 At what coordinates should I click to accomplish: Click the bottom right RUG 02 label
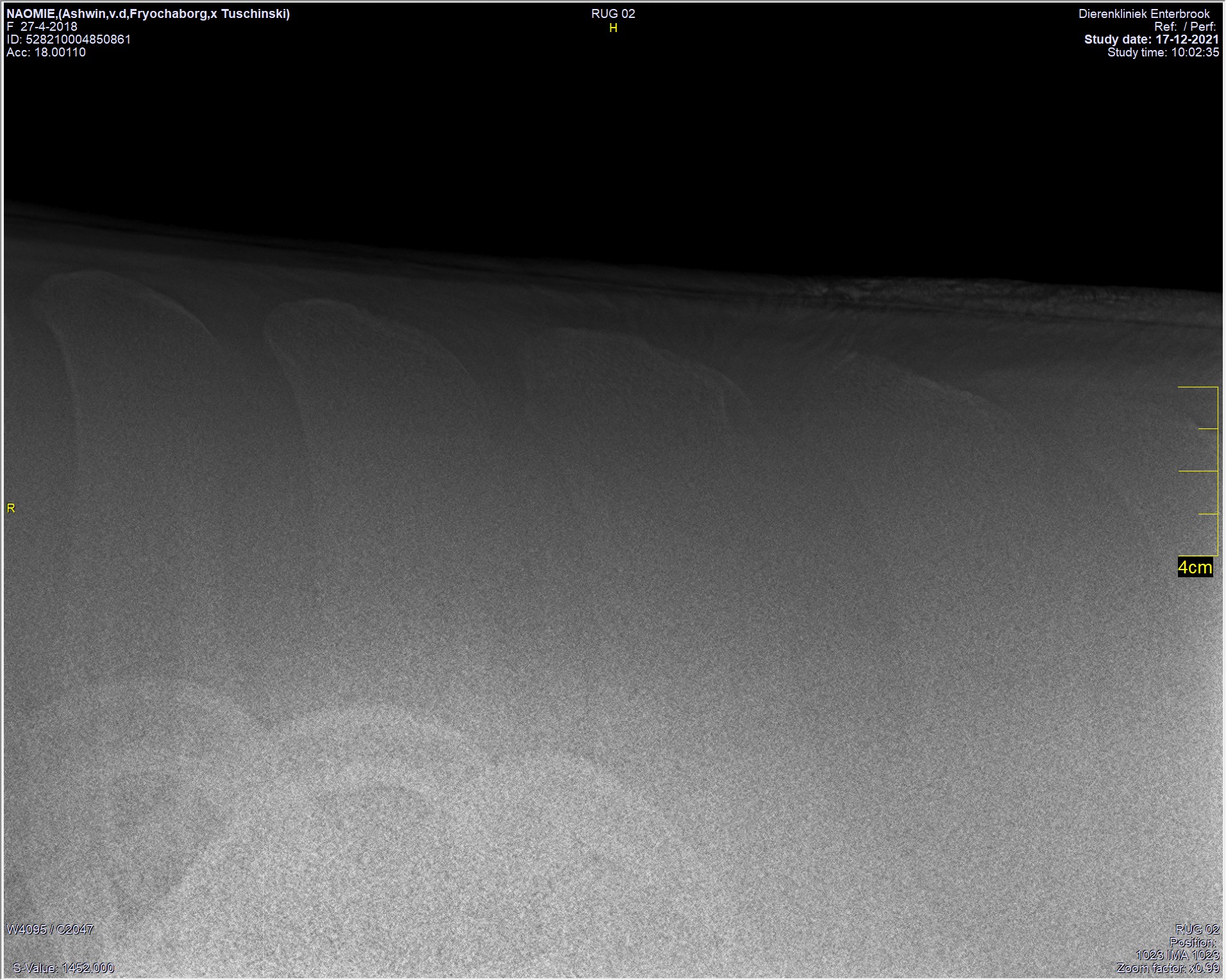1197,929
